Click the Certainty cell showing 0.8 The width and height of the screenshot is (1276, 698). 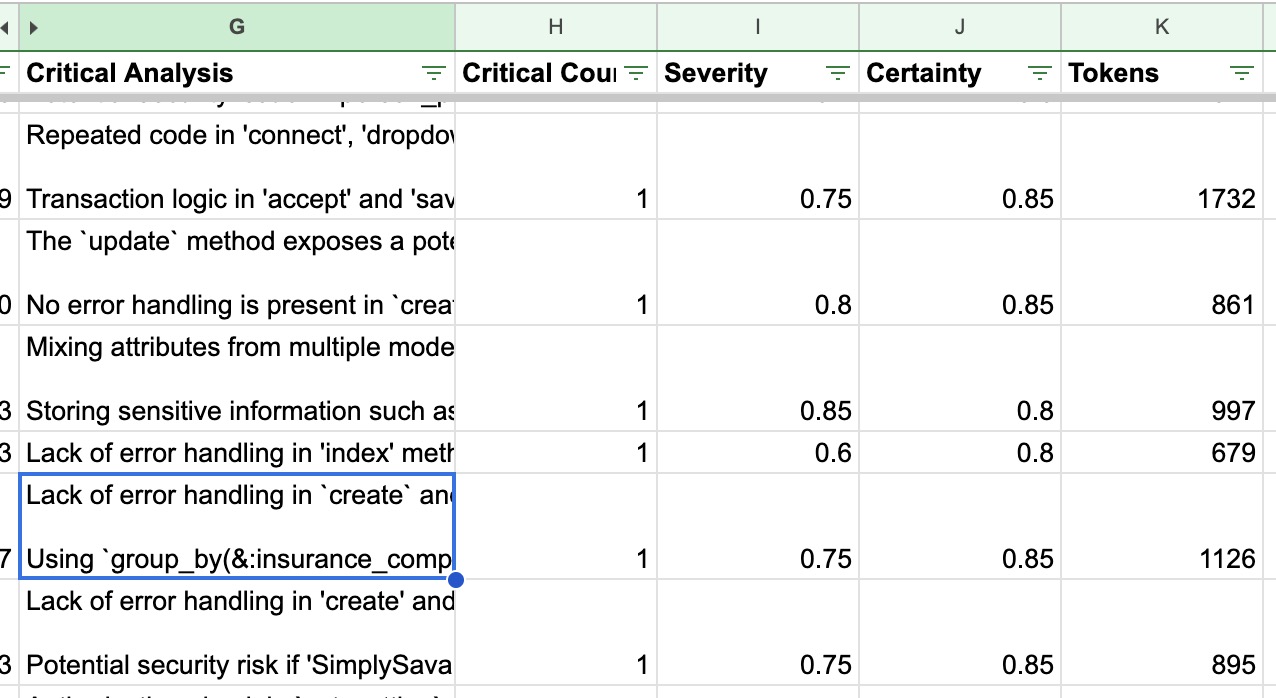click(x=959, y=452)
